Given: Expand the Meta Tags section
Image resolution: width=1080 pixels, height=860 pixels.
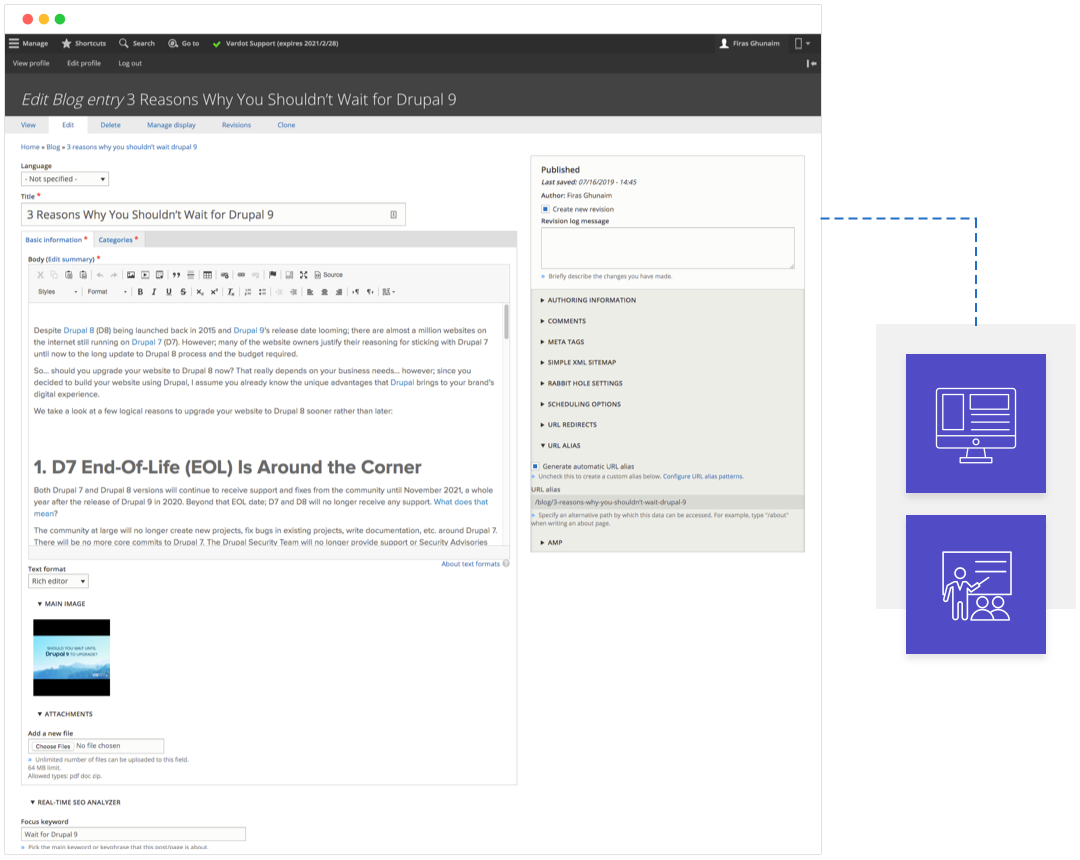Looking at the screenshot, I should tap(563, 342).
